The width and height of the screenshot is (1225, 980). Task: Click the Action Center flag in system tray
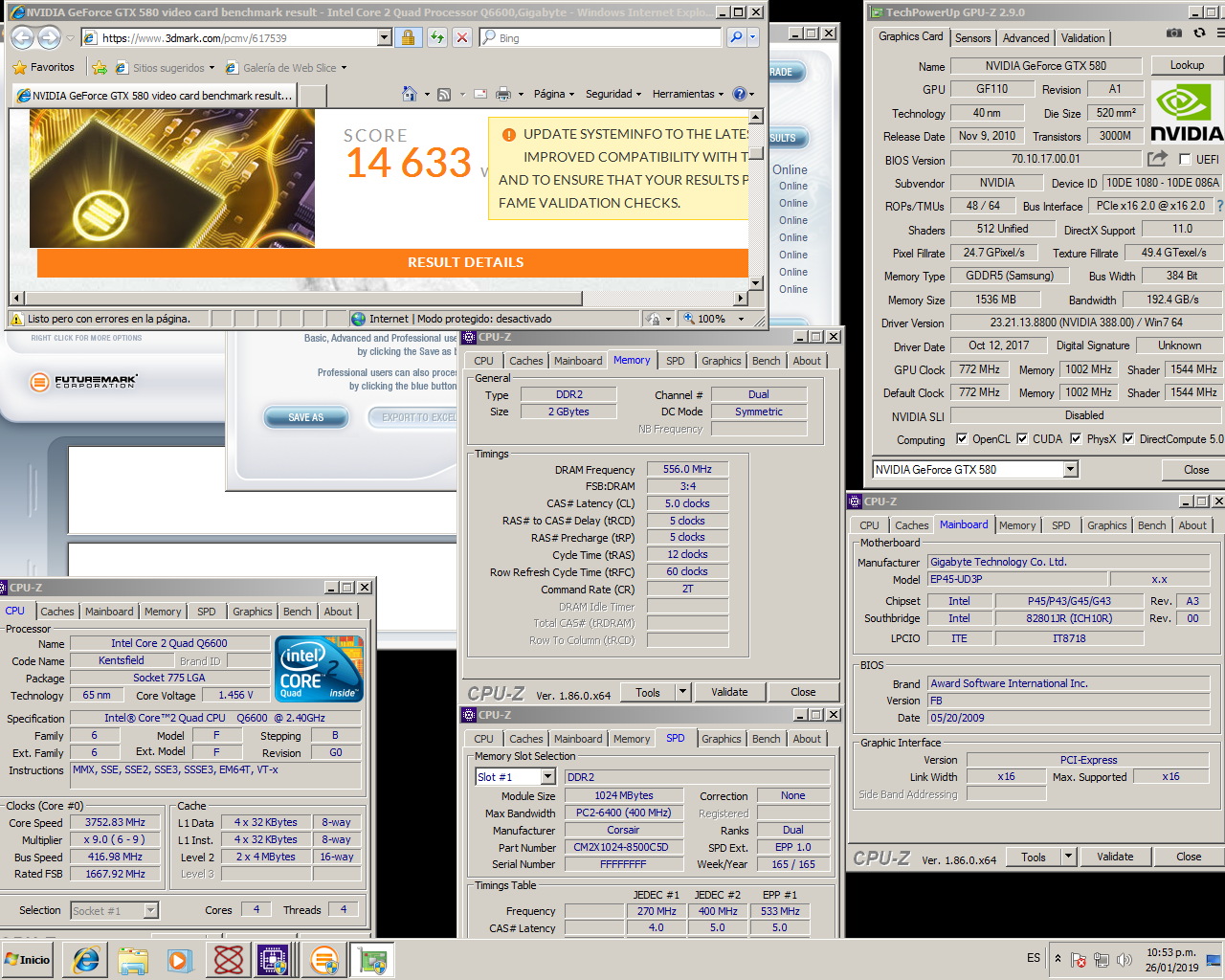1078,959
